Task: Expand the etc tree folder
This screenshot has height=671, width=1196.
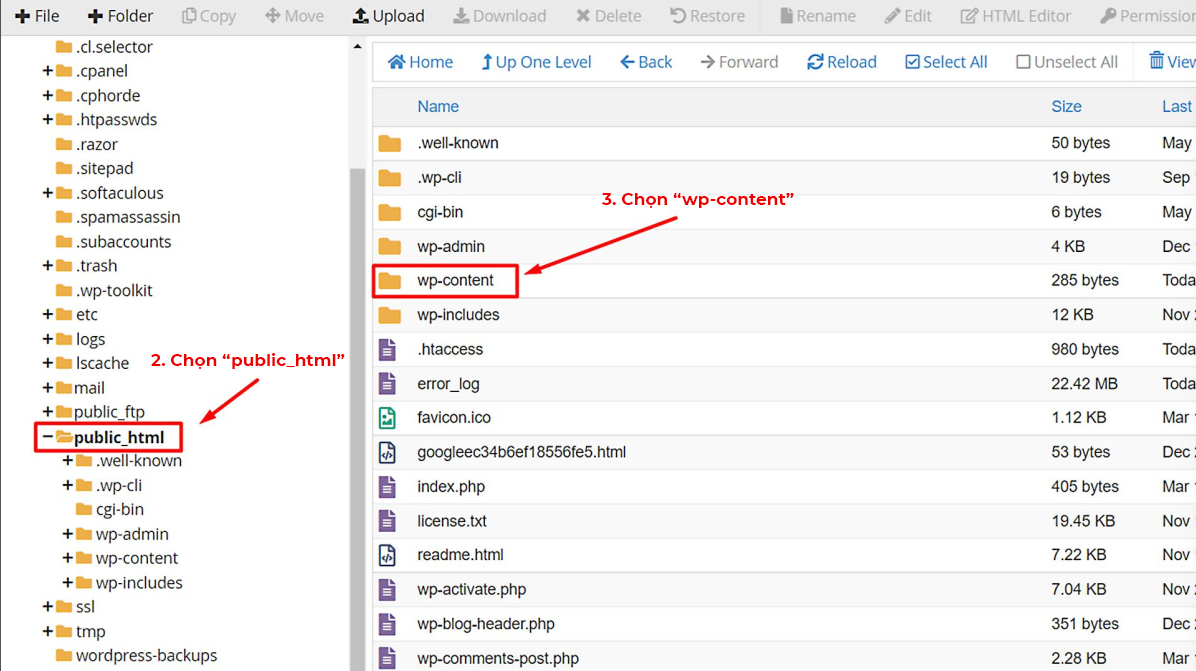Action: pyautogui.click(x=47, y=314)
